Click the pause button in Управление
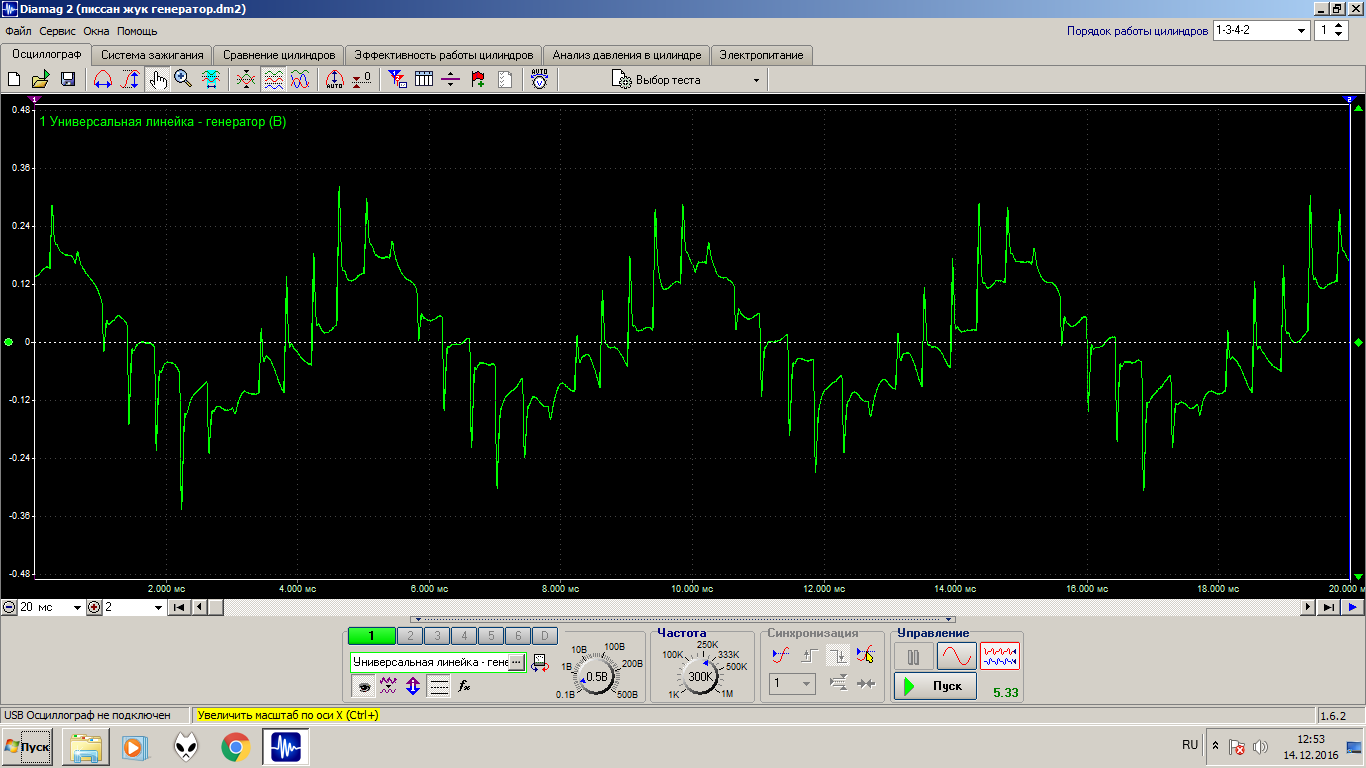Screen dimensions: 1366x768 tap(914, 656)
